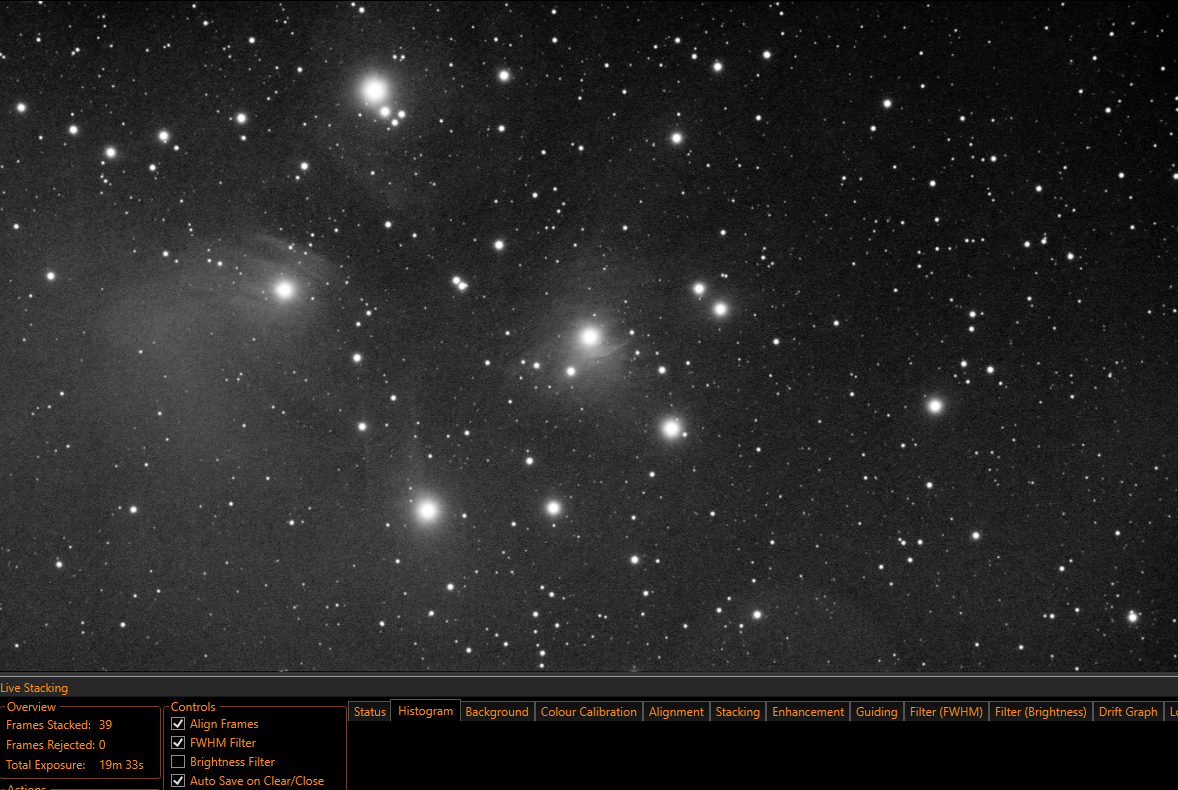The width and height of the screenshot is (1178, 790).
Task: Open the Colour Calibration tab
Action: (x=588, y=712)
